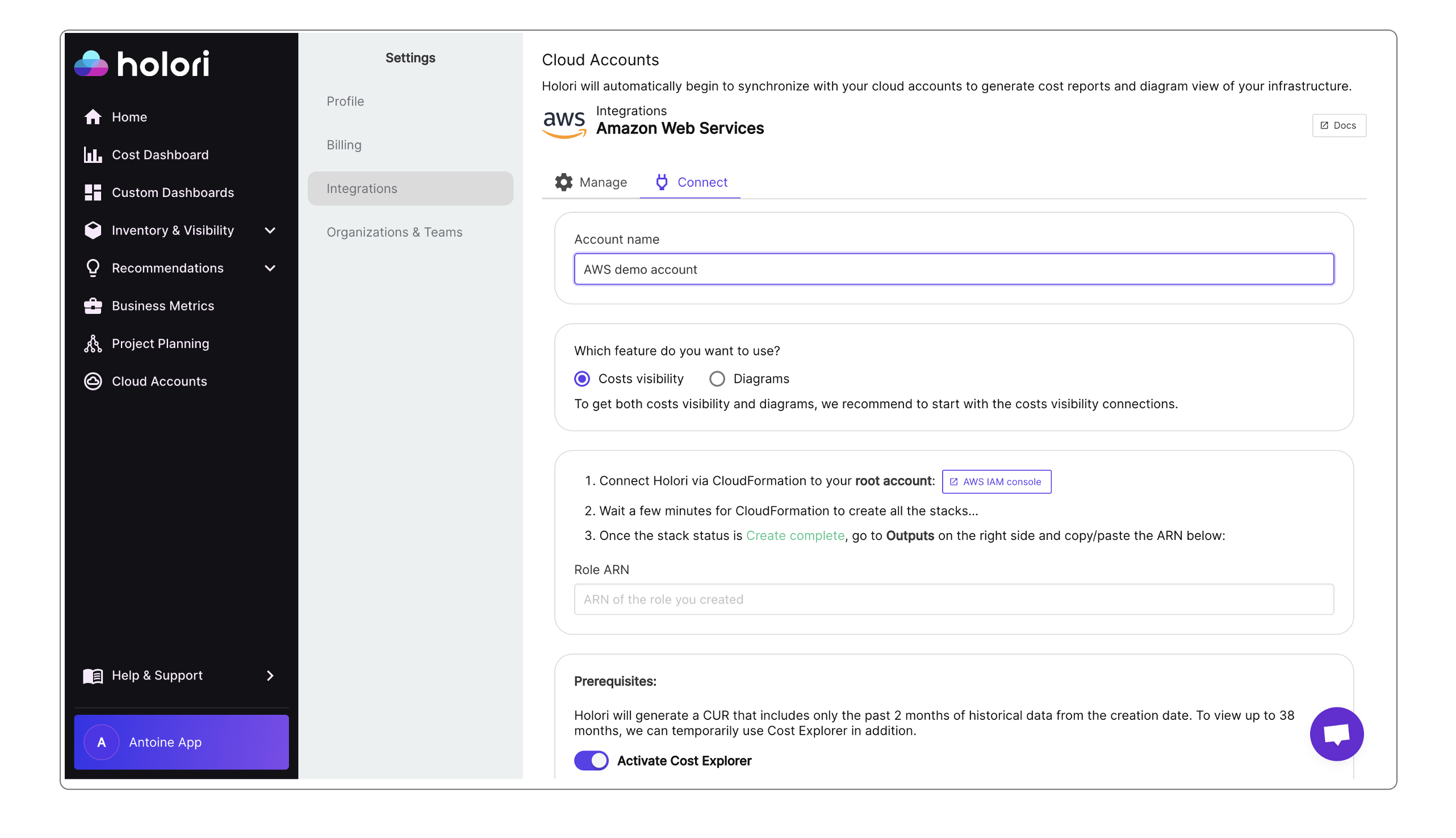The image size is (1456, 838).
Task: Click the Inventory & Visibility icon
Action: pyautogui.click(x=92, y=230)
